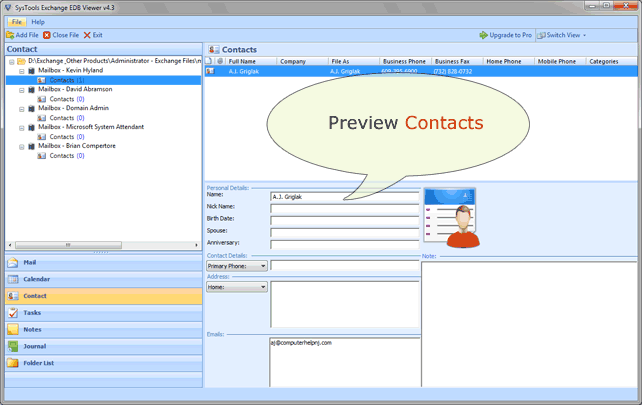Collapse the Kevin Hyland mailbox node
The height and width of the screenshot is (405, 642).
click(x=22, y=71)
